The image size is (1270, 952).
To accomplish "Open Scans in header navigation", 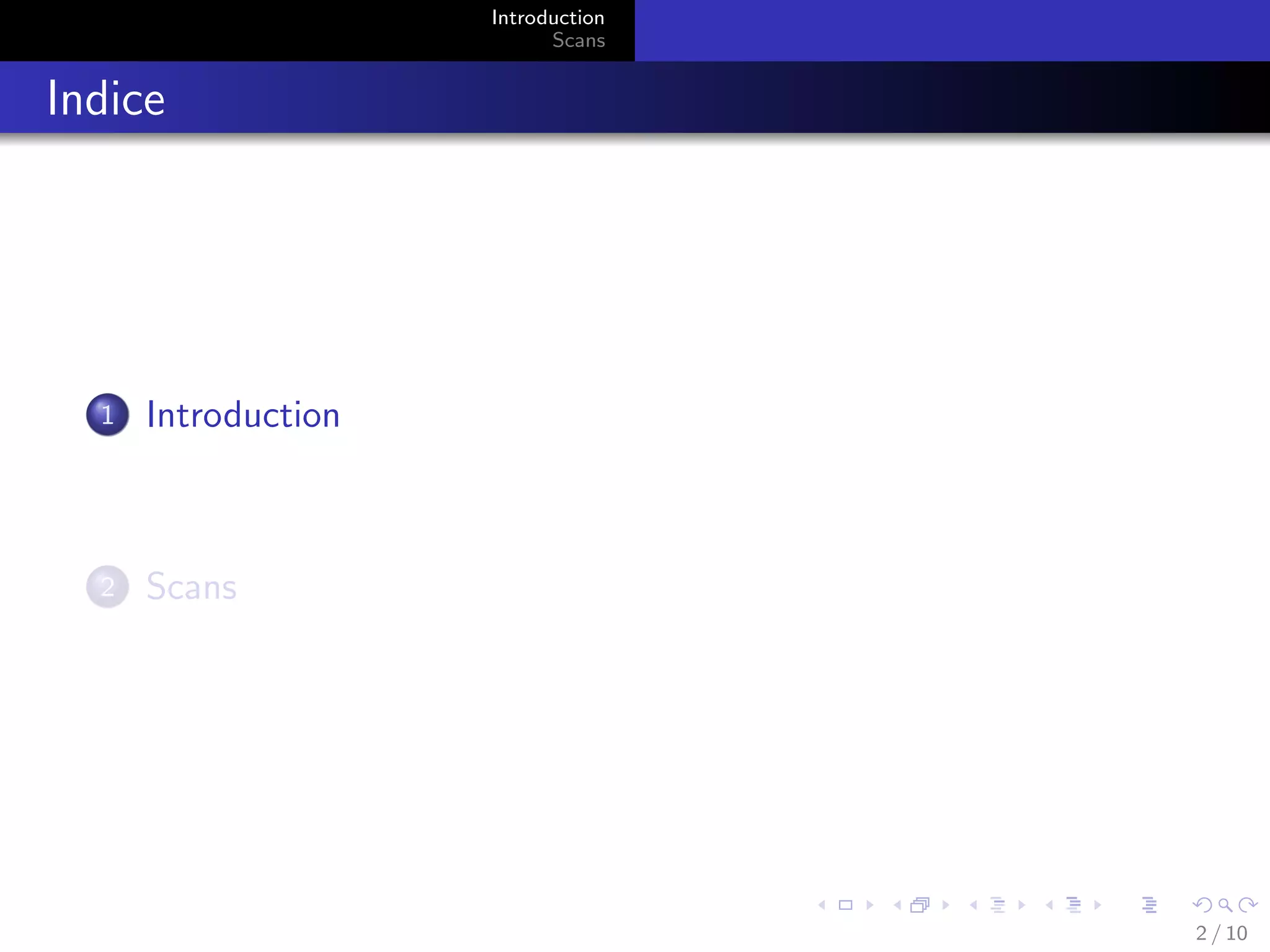I will [578, 40].
